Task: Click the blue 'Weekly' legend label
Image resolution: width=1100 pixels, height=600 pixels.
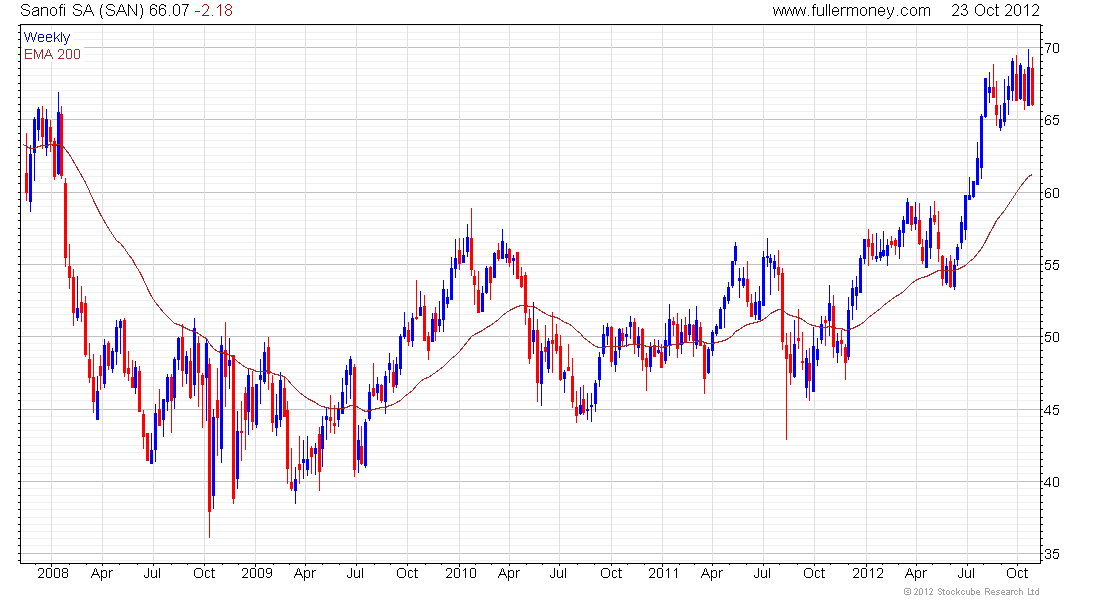Action: coord(47,37)
